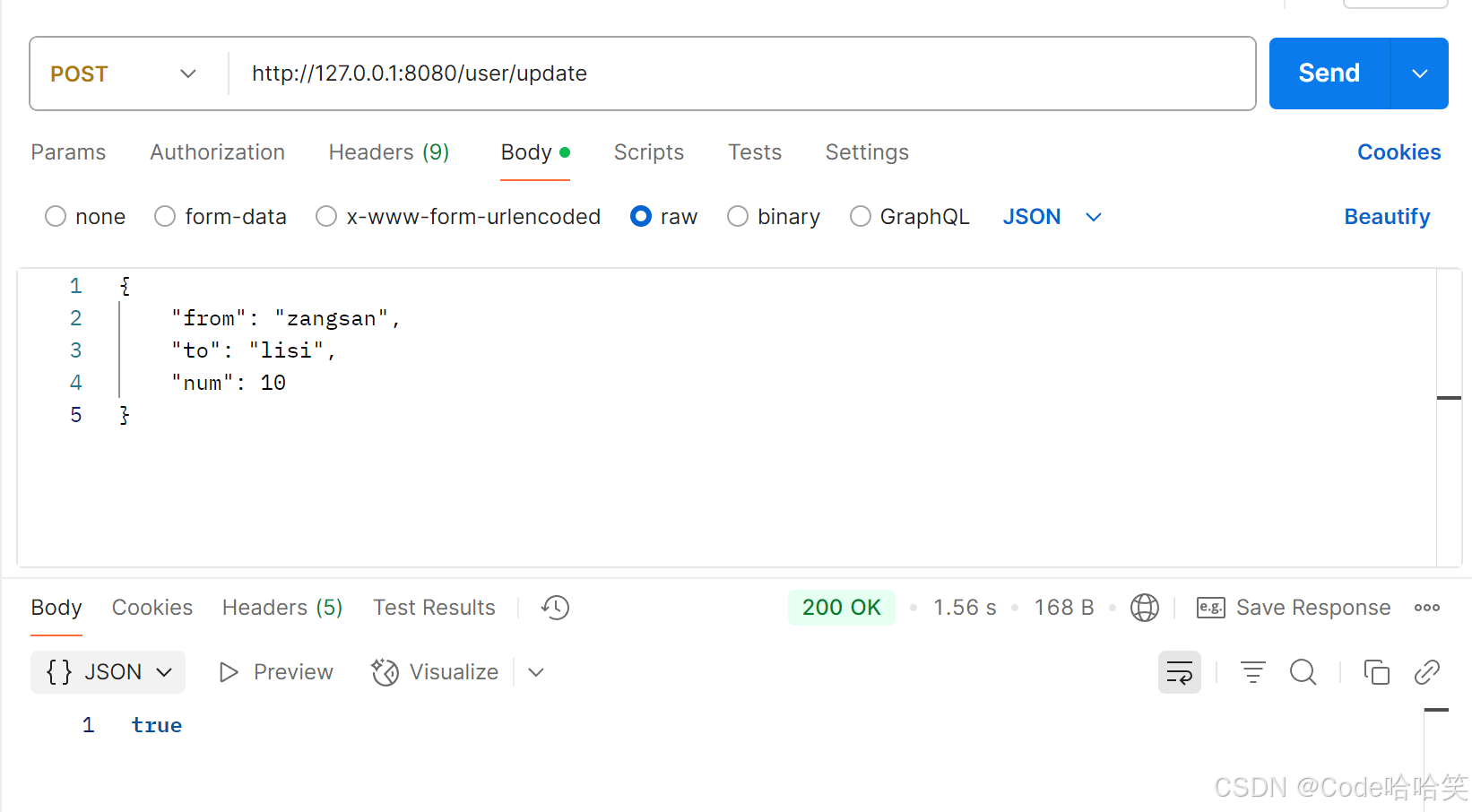Image resolution: width=1472 pixels, height=812 pixels.
Task: Open the response more options ellipsis
Action: [x=1427, y=608]
